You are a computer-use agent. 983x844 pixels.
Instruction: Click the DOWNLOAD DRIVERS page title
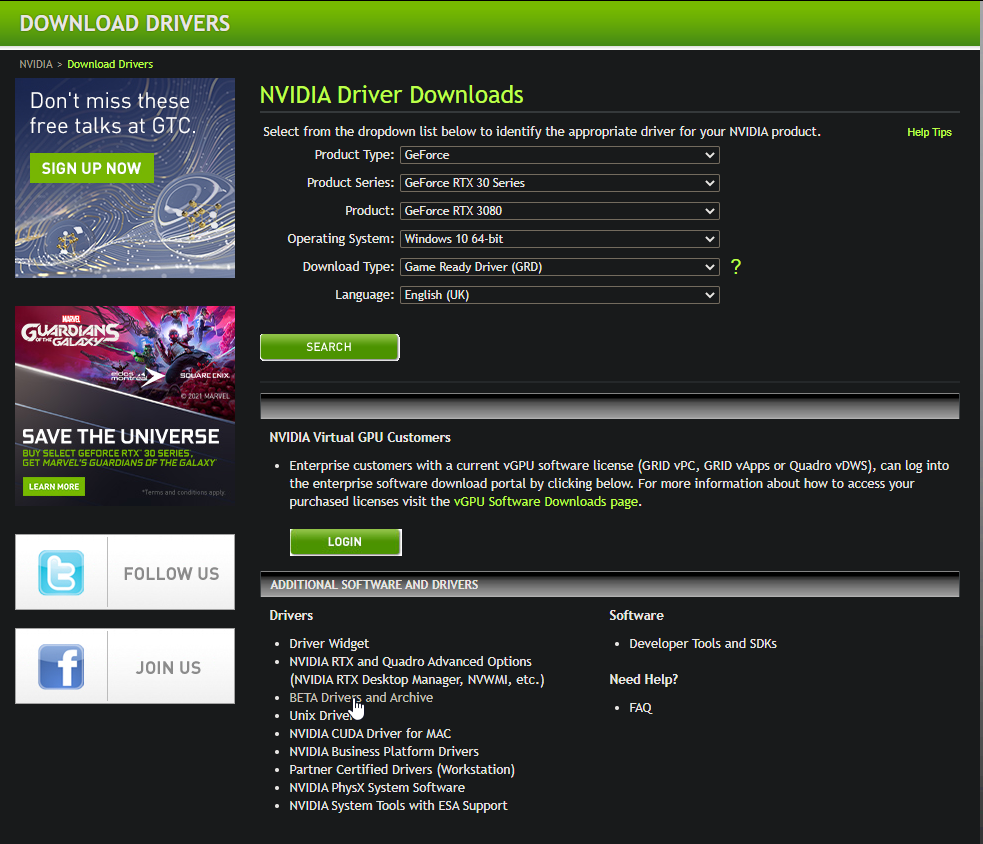tap(125, 23)
